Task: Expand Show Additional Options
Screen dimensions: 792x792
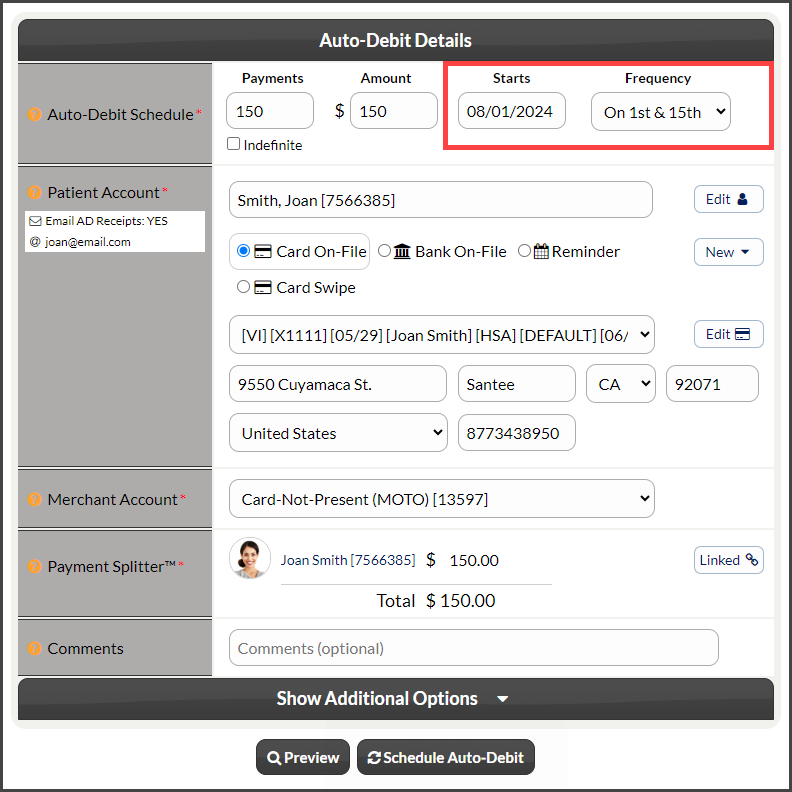Action: click(395, 699)
